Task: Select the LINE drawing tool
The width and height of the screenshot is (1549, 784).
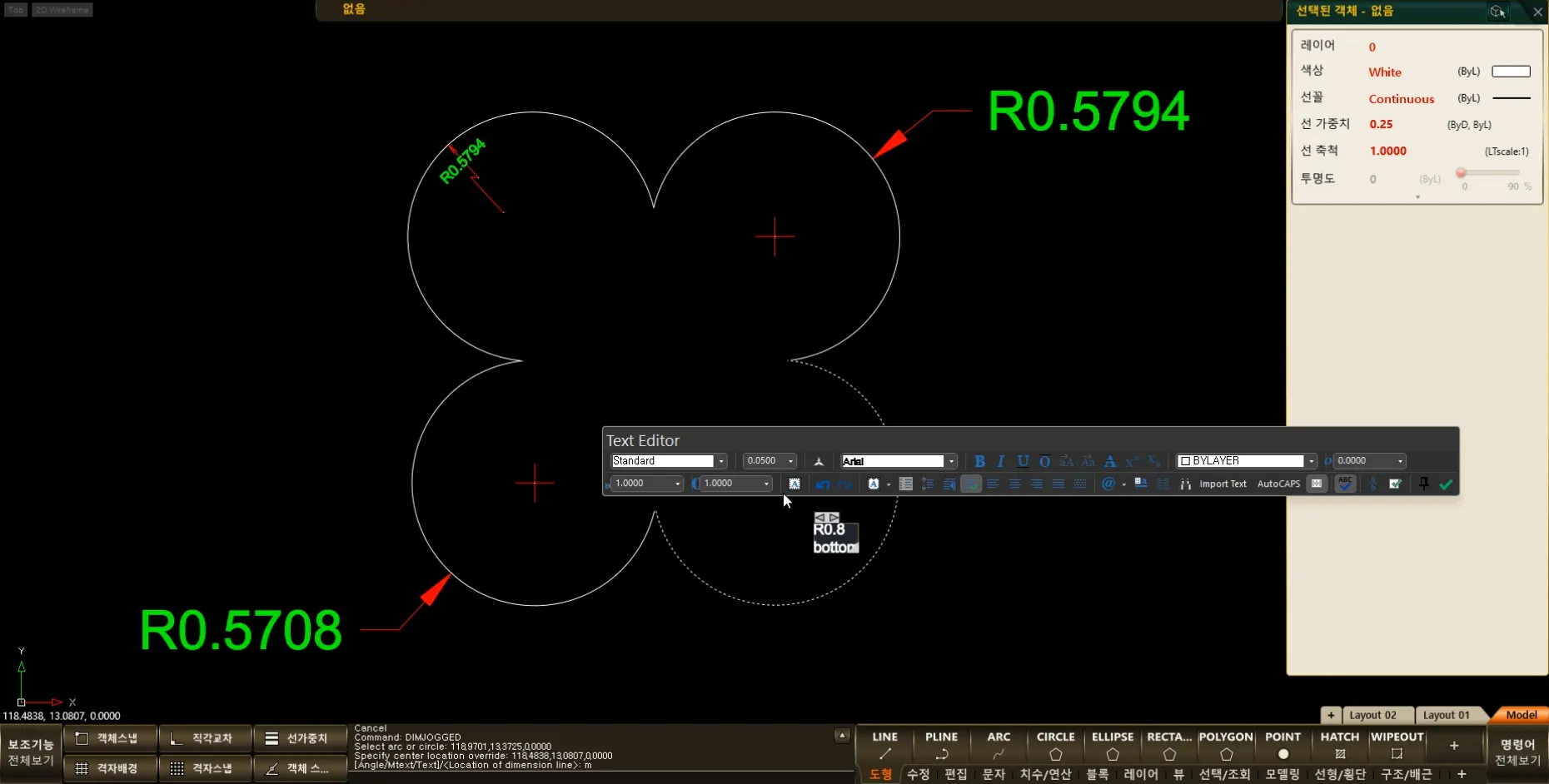Action: coord(884,745)
